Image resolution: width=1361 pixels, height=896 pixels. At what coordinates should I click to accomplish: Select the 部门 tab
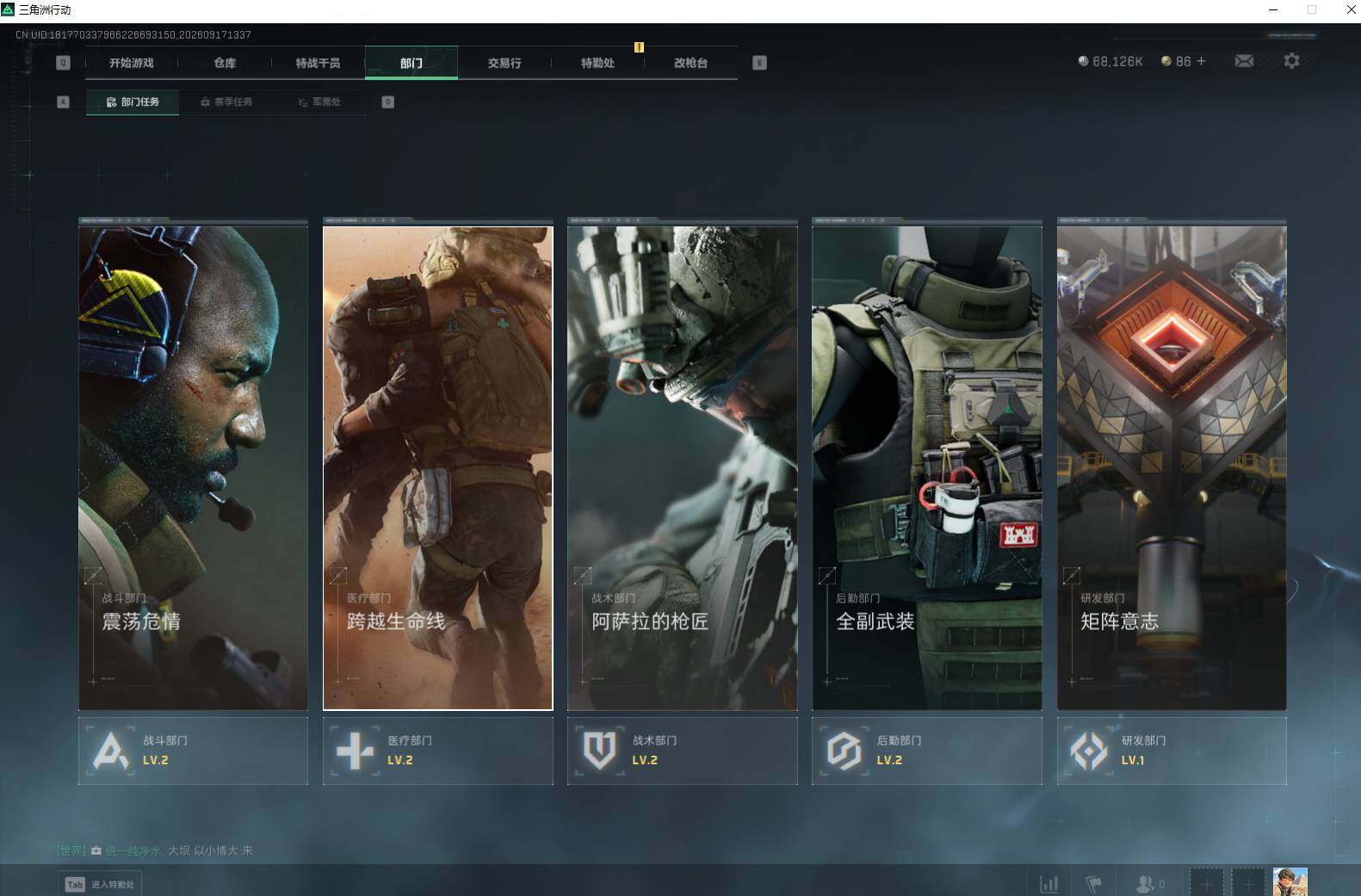pos(411,63)
